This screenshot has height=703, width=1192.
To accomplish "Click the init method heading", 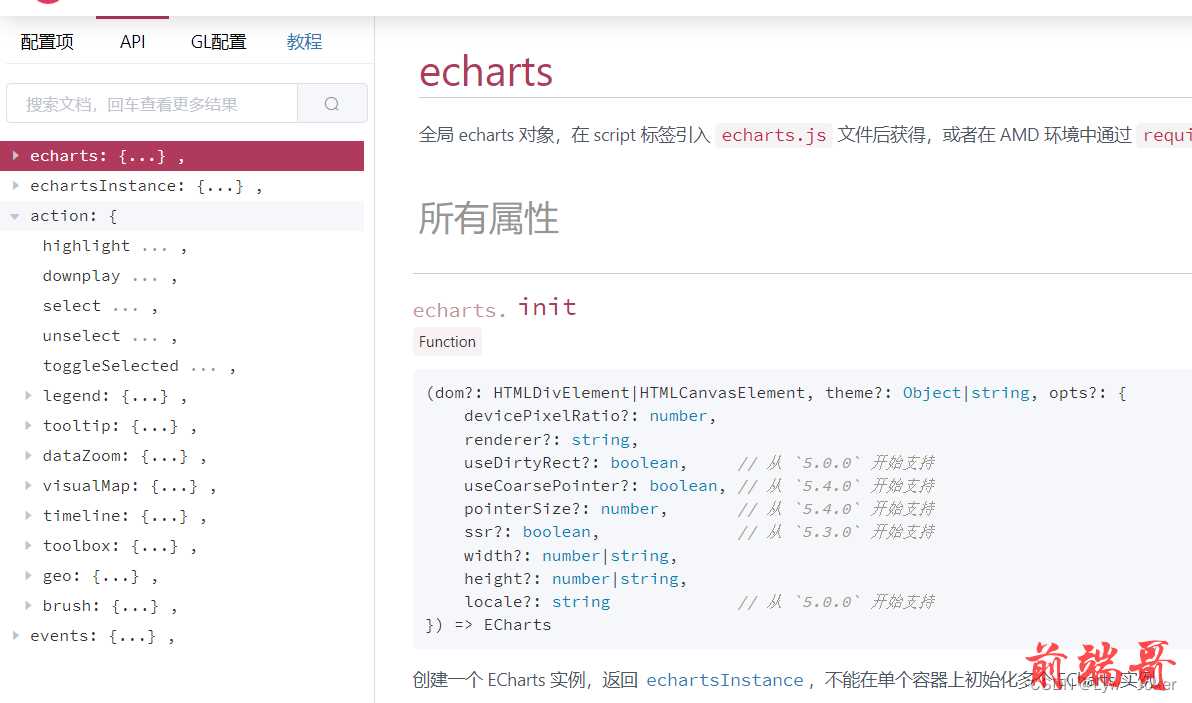I will pyautogui.click(x=547, y=307).
